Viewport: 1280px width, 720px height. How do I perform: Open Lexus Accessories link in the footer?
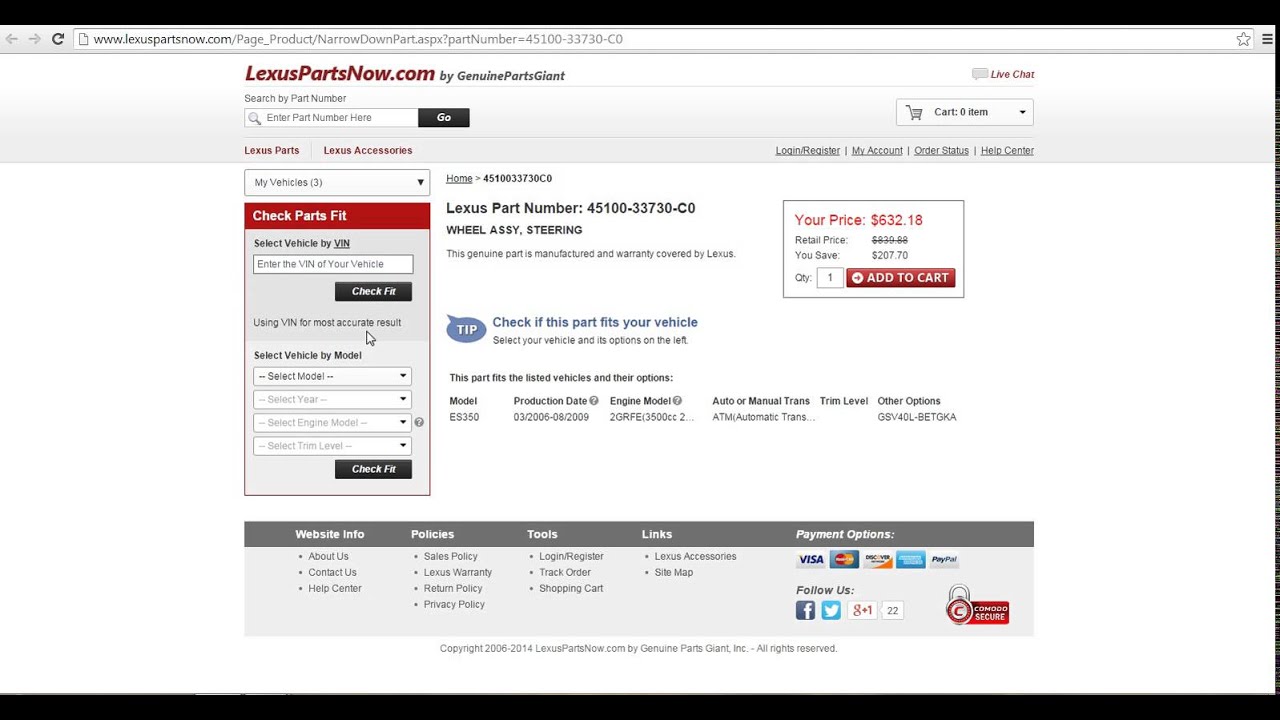click(x=695, y=557)
